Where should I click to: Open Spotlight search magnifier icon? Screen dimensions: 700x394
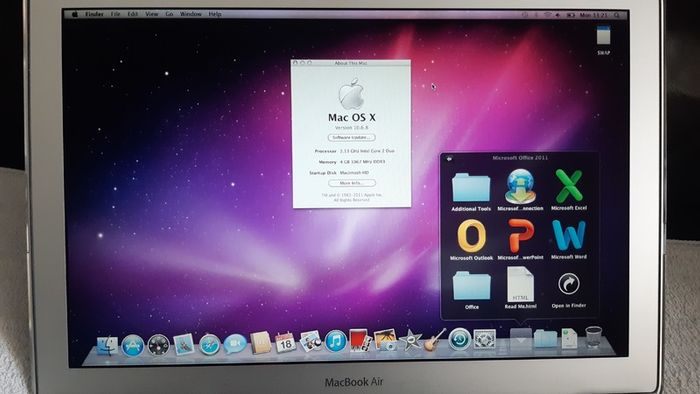click(x=617, y=15)
